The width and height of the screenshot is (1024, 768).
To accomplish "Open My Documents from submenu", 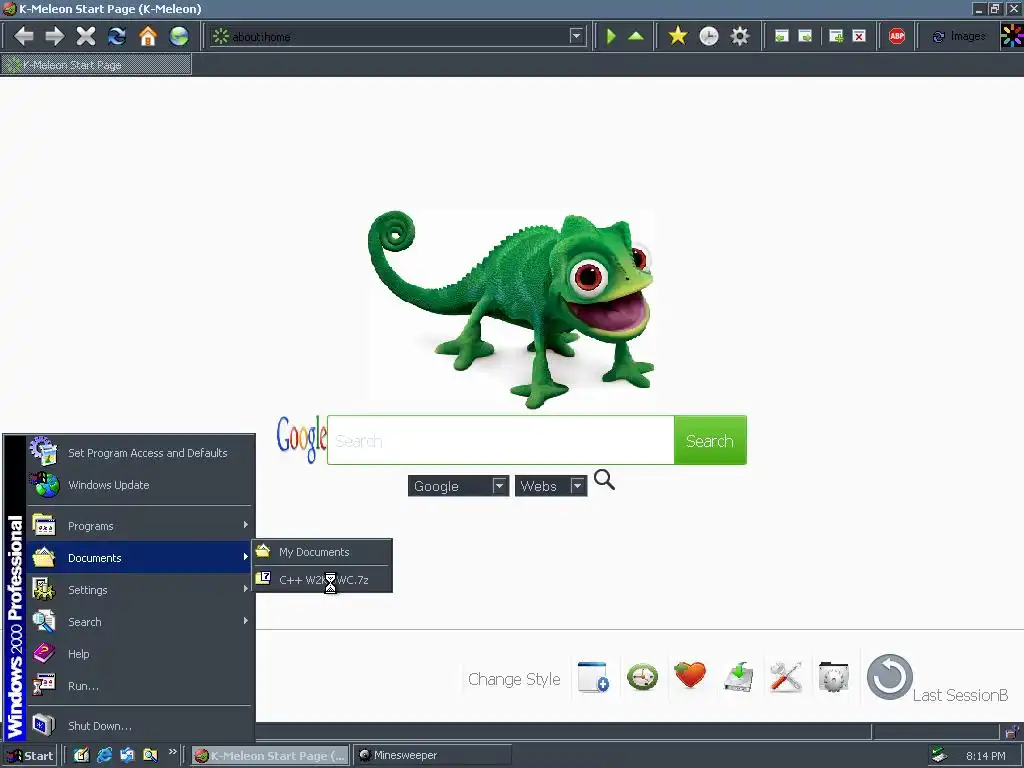I will [x=323, y=552].
